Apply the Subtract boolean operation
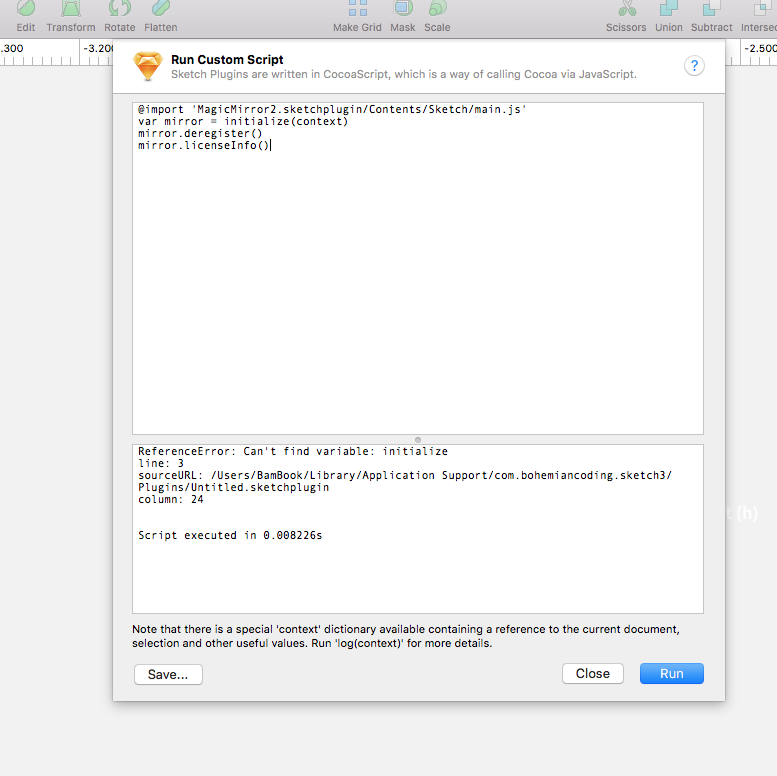This screenshot has width=777, height=776. [712, 16]
